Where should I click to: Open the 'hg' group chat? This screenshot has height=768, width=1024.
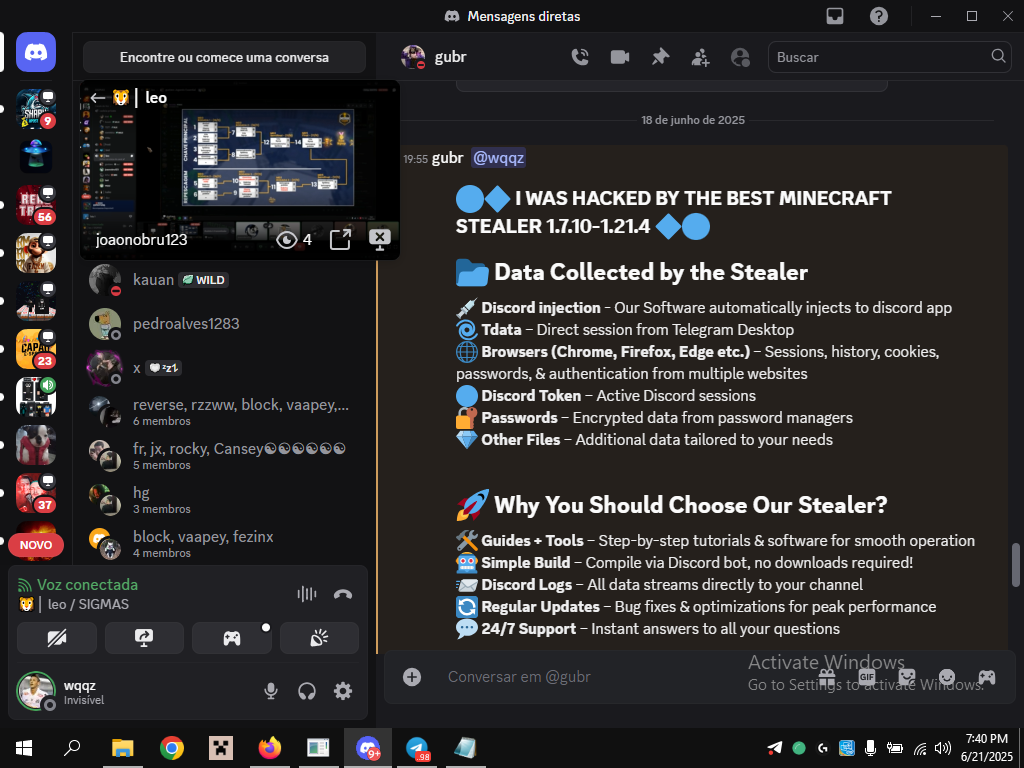click(x=226, y=500)
